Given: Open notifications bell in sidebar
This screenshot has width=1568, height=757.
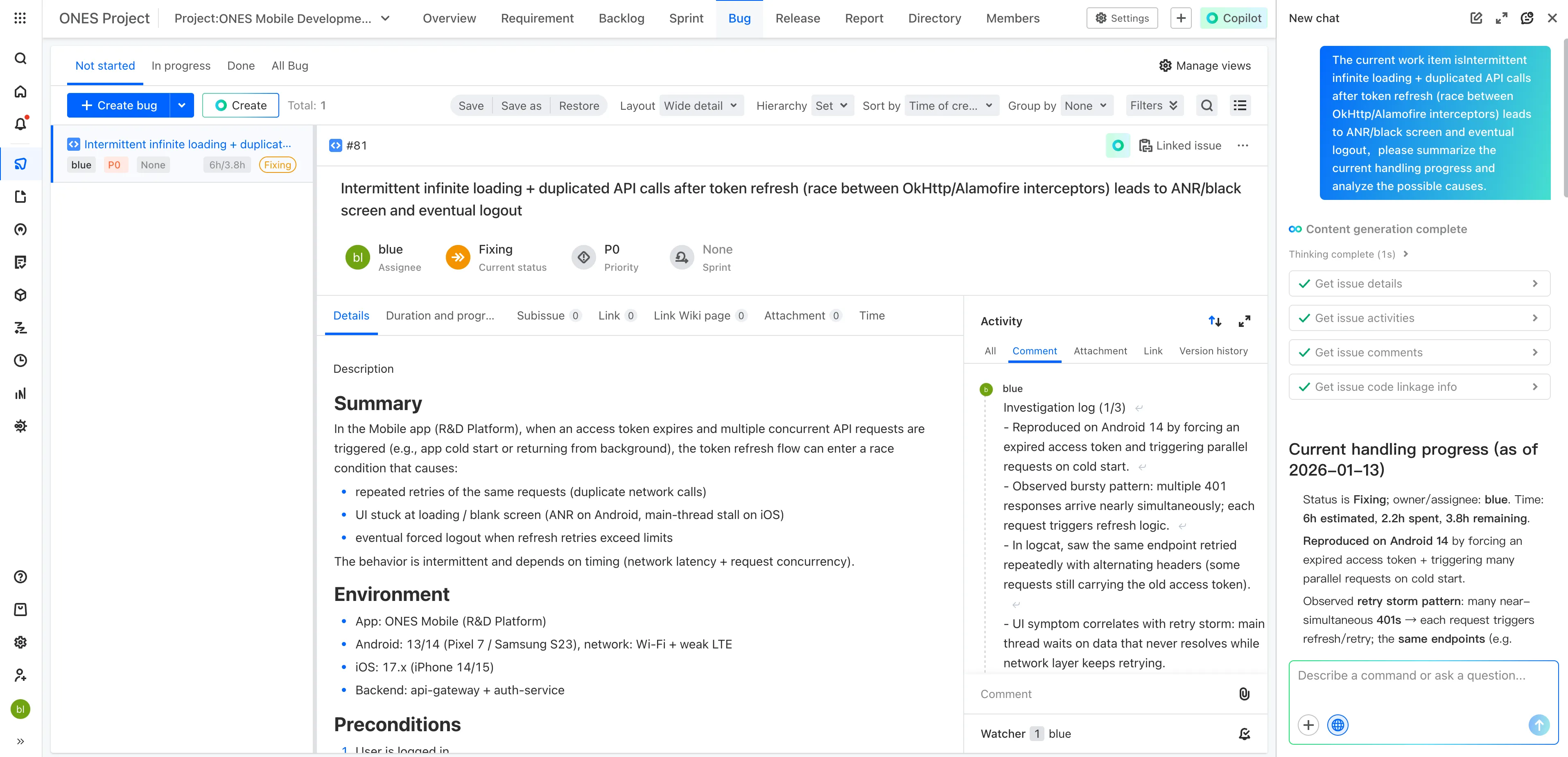Looking at the screenshot, I should coord(20,124).
